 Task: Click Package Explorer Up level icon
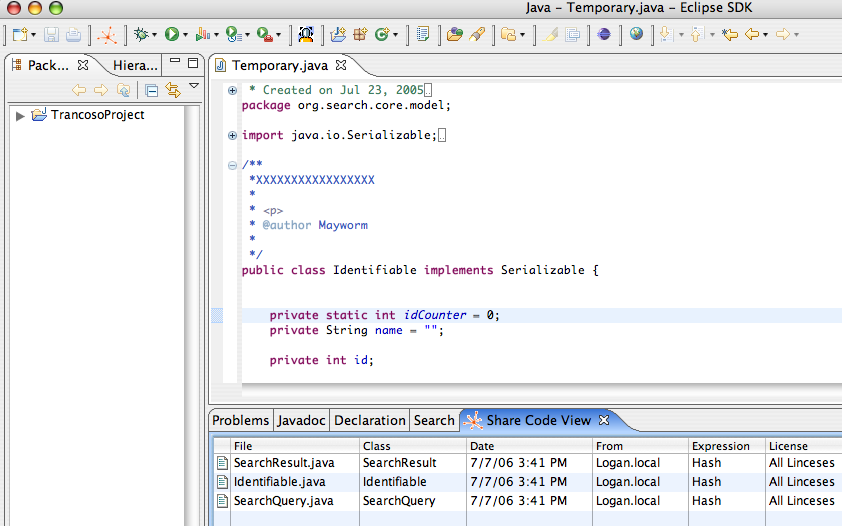[124, 90]
